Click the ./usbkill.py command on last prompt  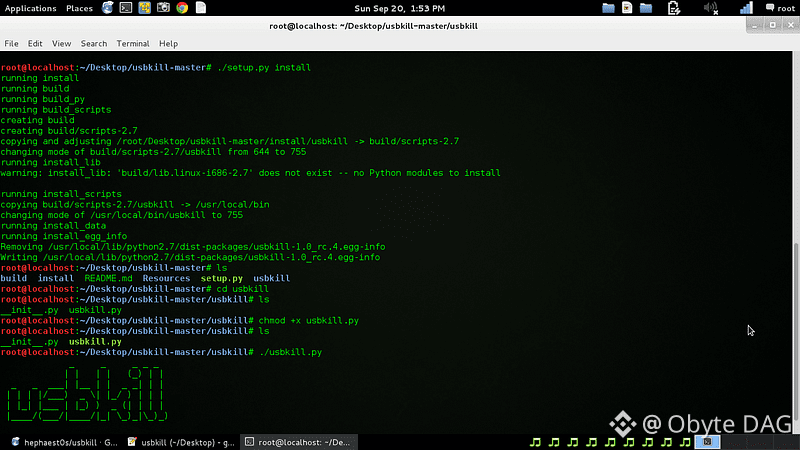click(290, 352)
